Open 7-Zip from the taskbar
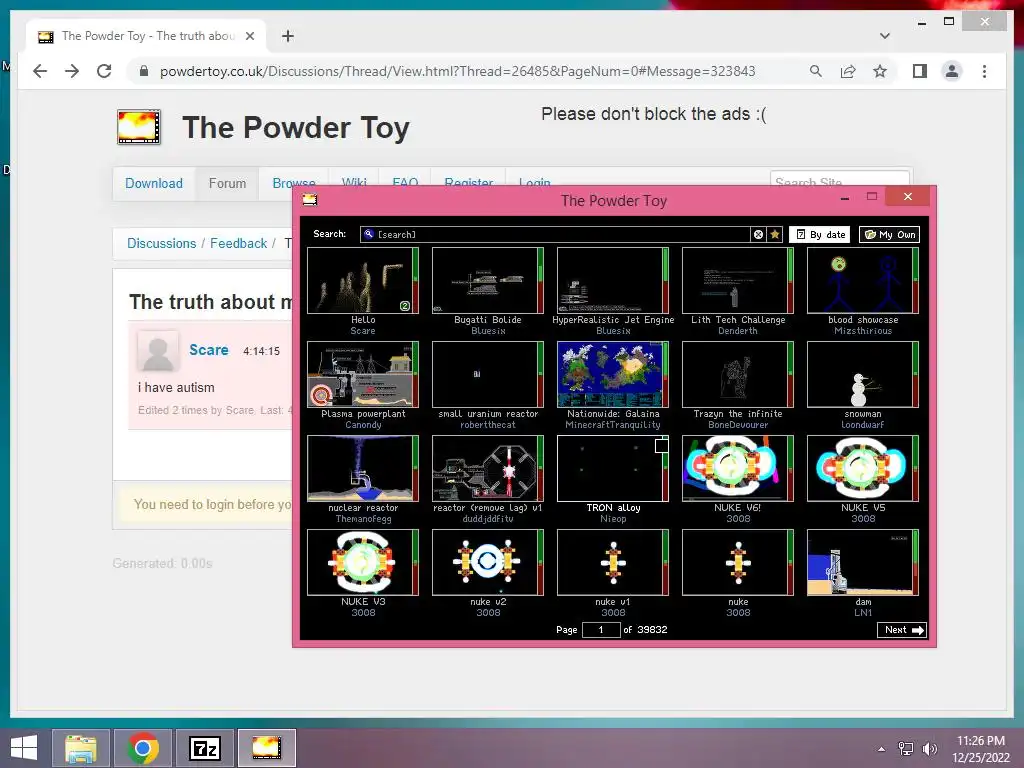The height and width of the screenshot is (768, 1024). click(x=204, y=748)
